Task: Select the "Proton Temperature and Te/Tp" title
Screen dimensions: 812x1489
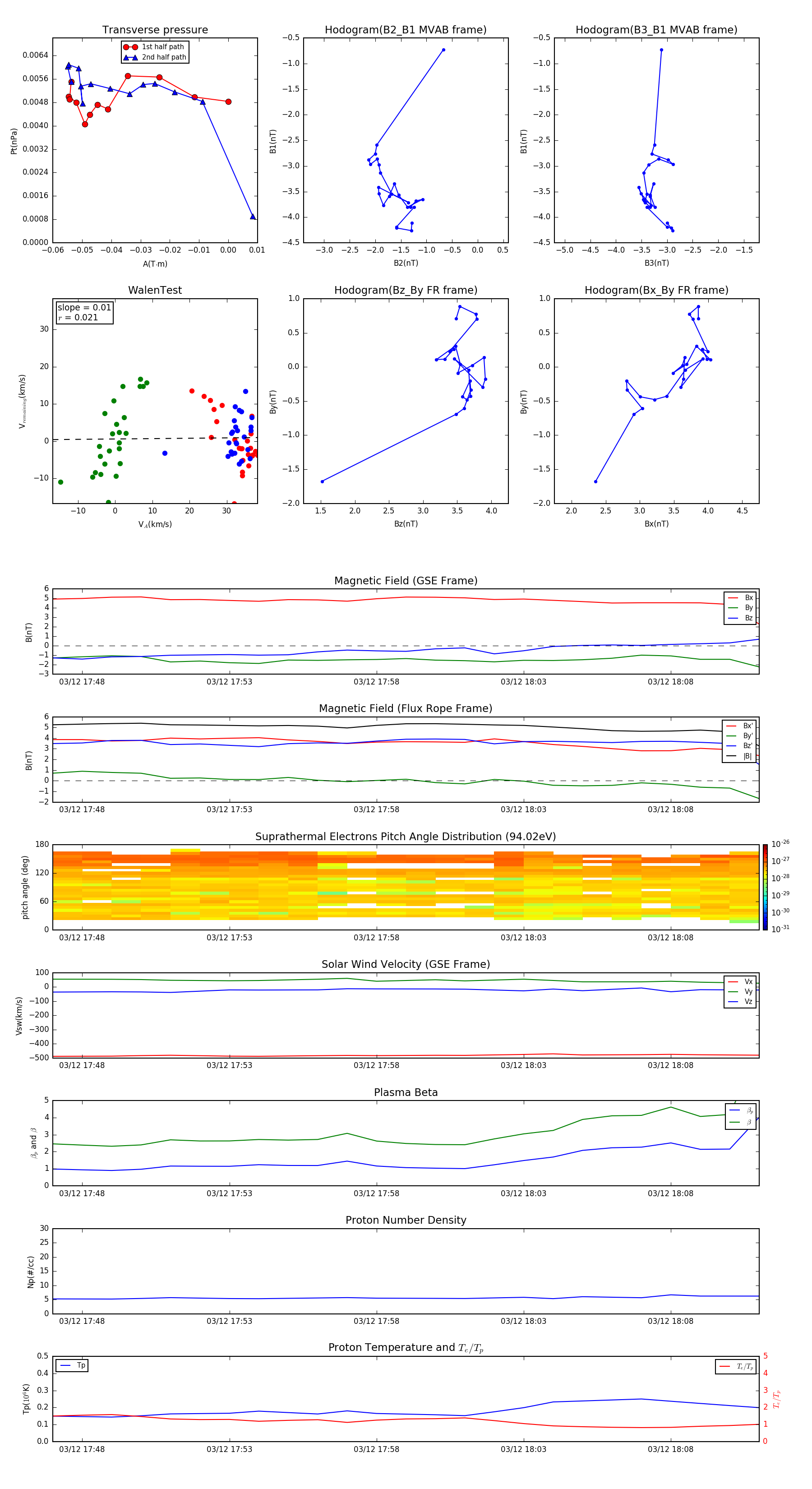Action: 406,1348
